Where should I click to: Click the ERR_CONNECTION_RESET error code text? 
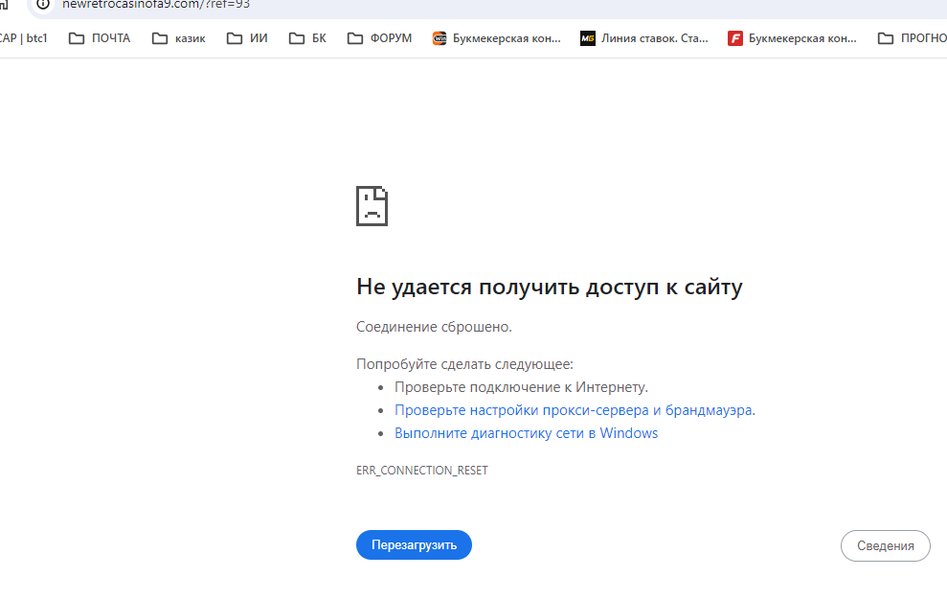422,470
